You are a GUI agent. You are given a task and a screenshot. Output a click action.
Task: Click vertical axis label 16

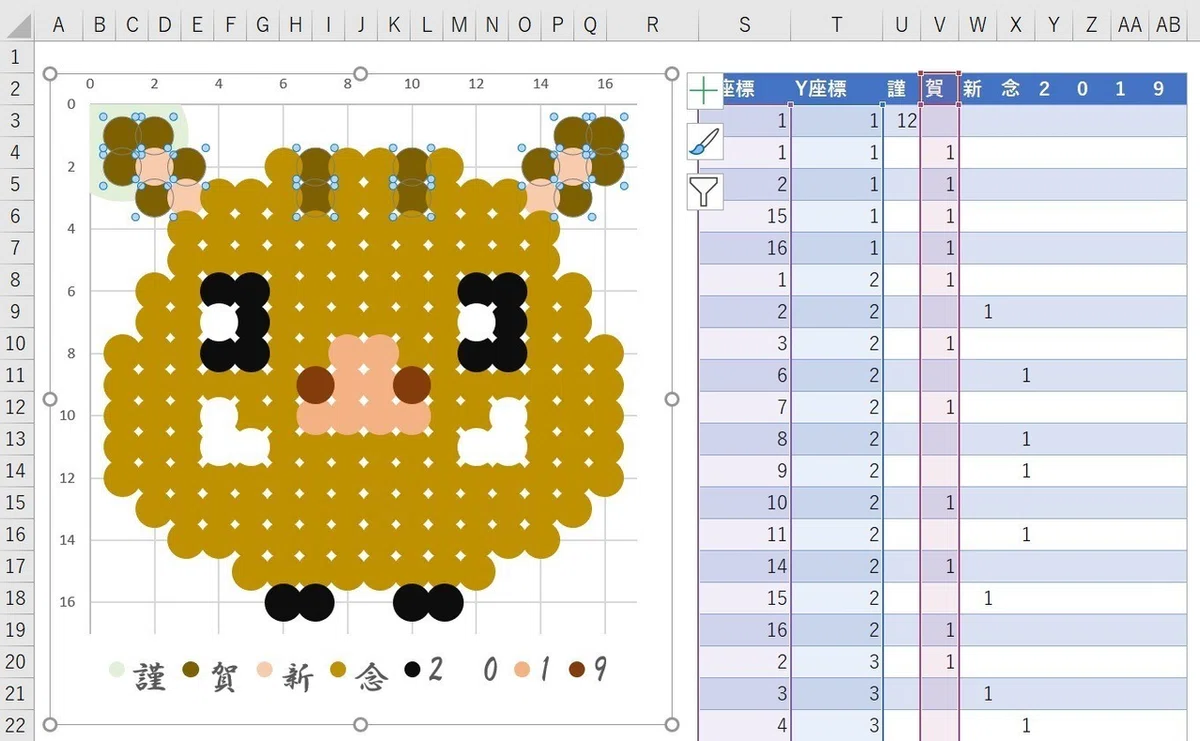coord(69,602)
